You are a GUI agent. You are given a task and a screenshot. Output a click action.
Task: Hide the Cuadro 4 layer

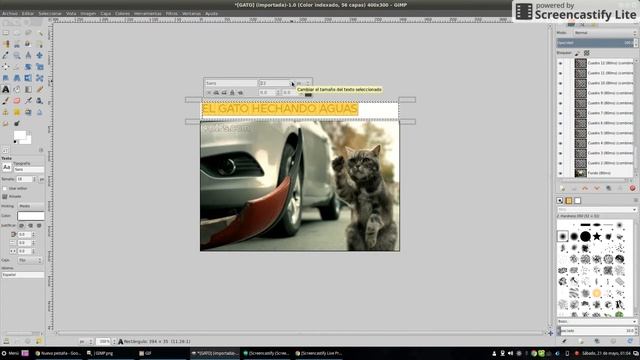click(560, 143)
